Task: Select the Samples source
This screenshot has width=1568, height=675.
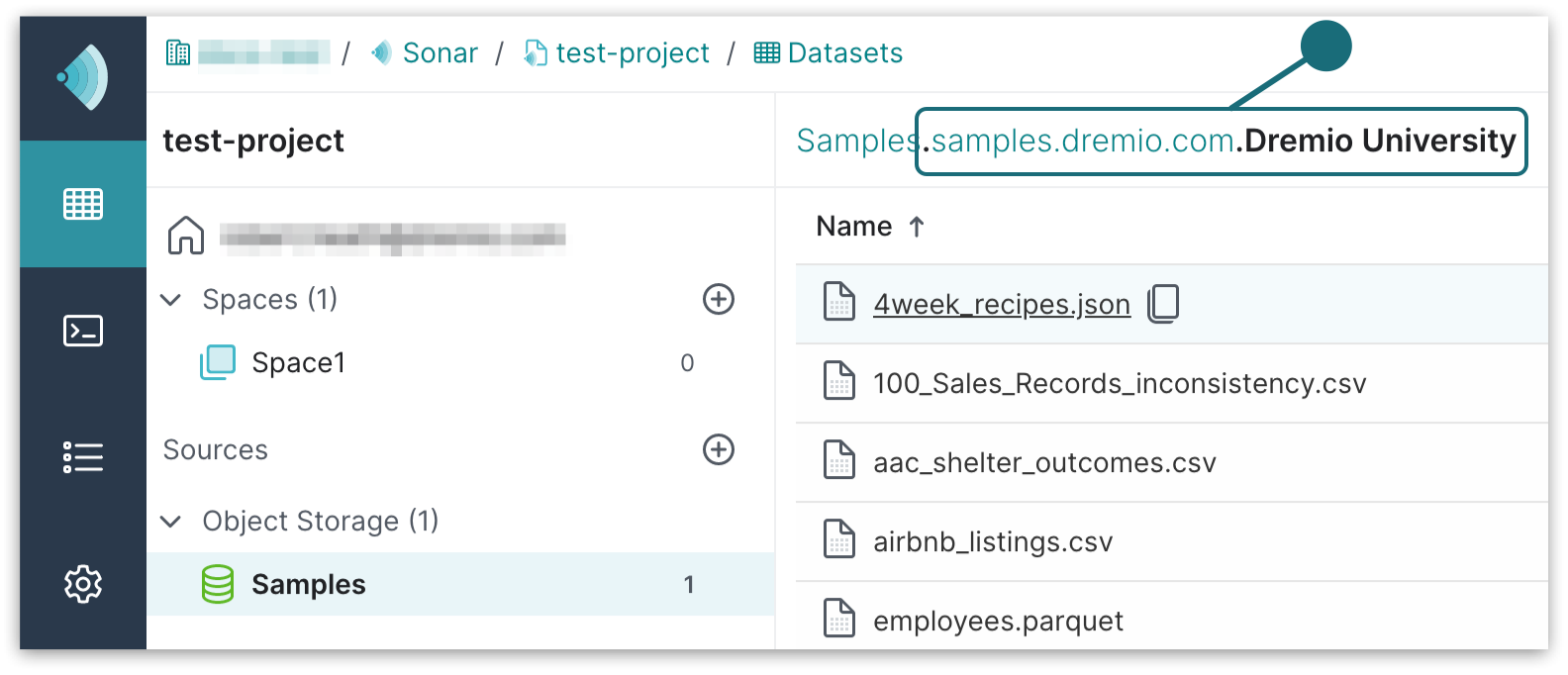Action: (308, 585)
